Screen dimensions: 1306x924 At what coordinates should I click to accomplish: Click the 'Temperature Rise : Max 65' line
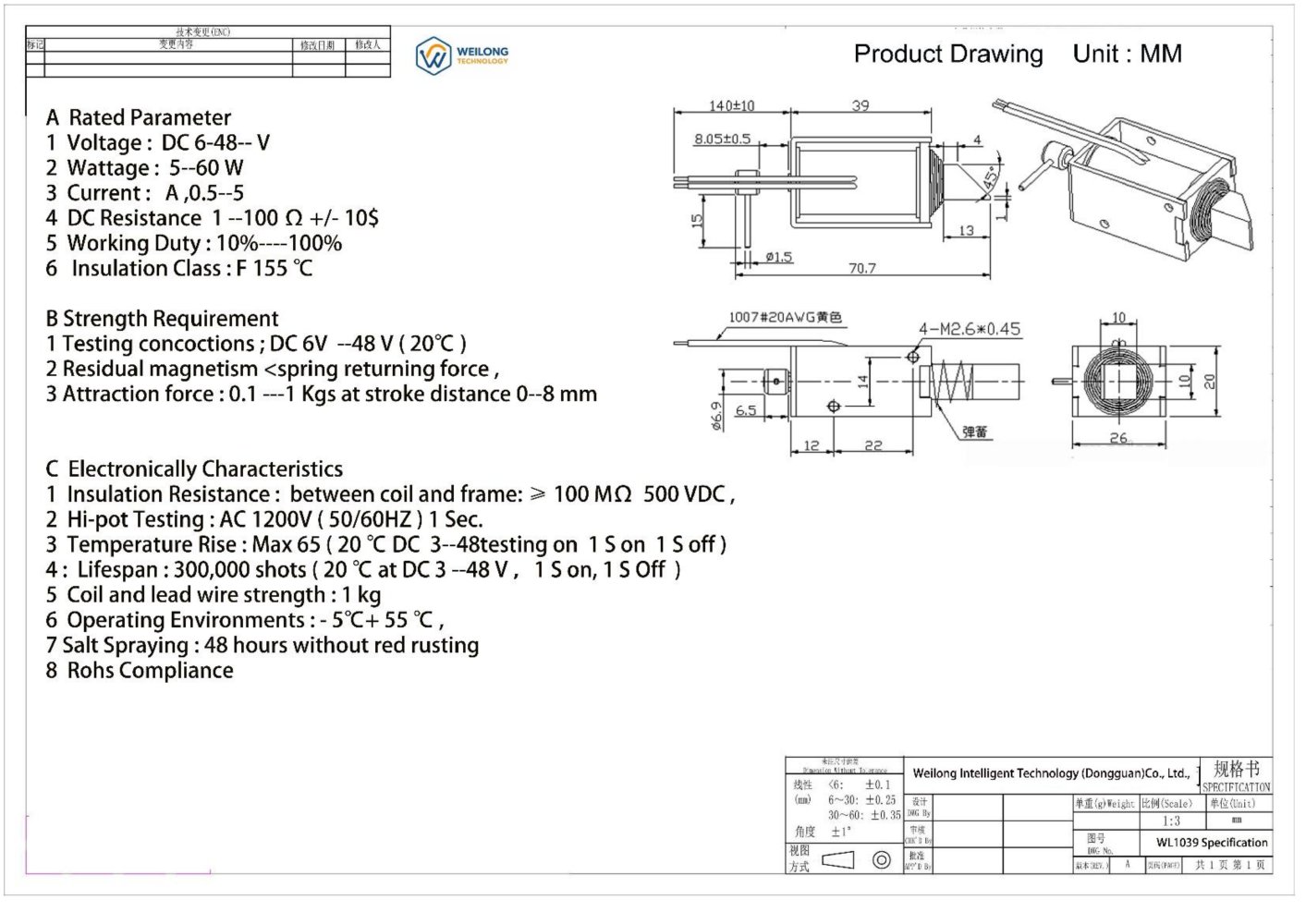click(x=386, y=544)
